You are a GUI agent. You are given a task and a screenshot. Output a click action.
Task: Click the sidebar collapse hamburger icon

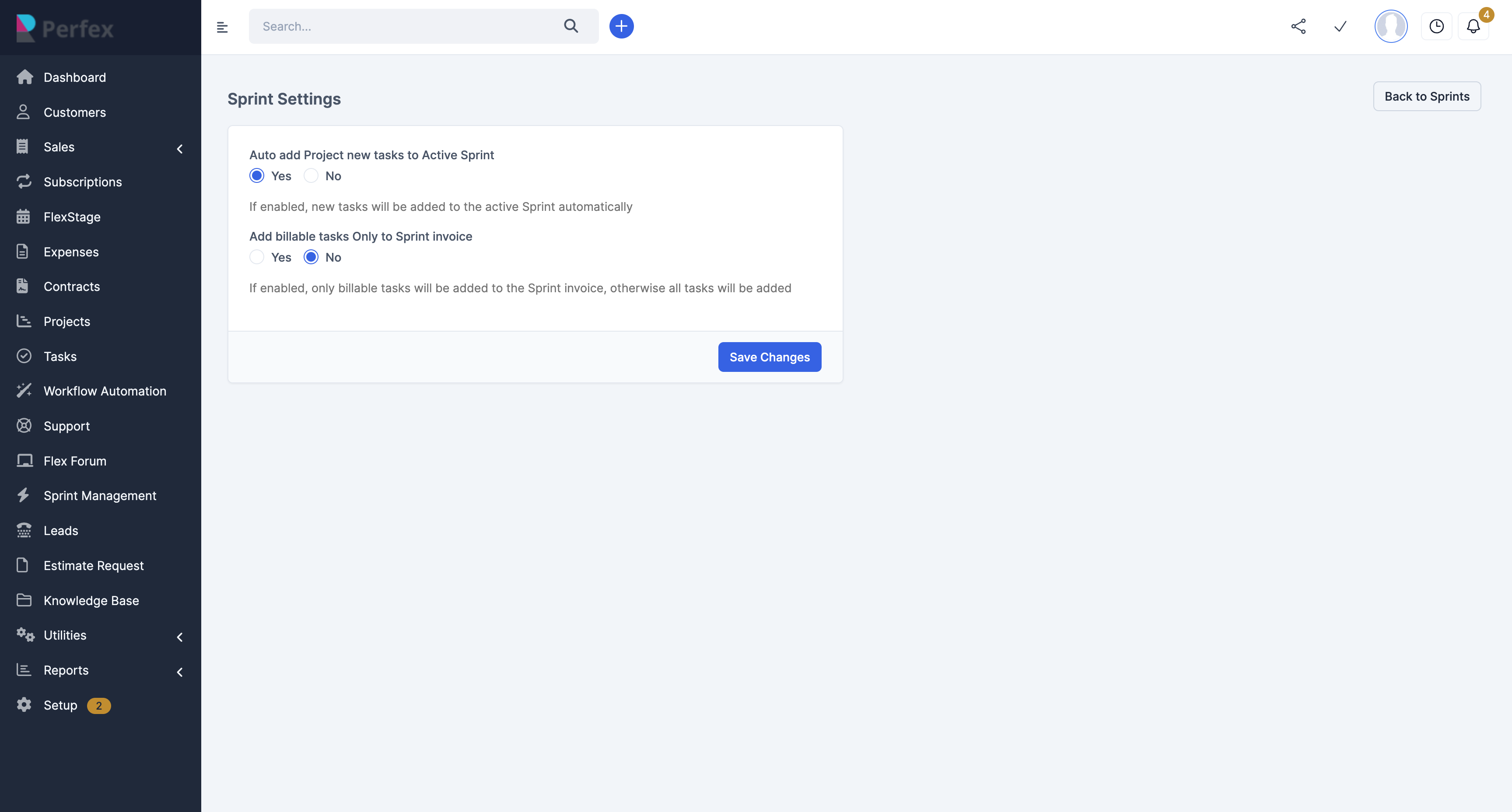[222, 27]
